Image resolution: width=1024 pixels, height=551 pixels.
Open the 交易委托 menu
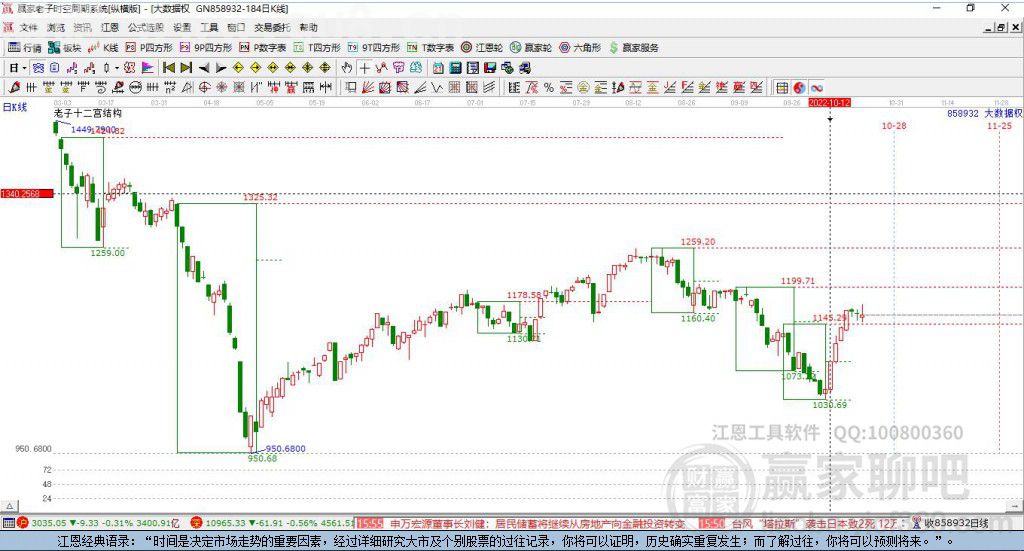(x=272, y=27)
